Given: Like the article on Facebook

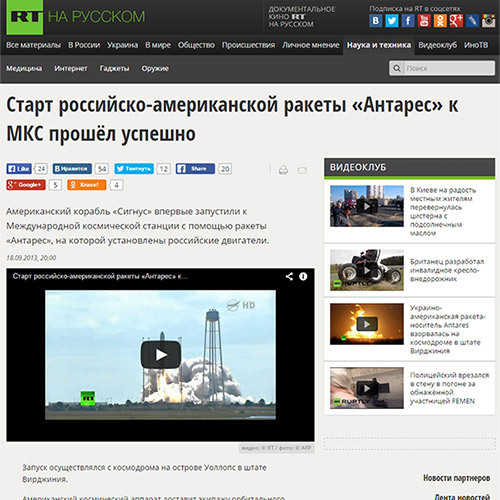Looking at the screenshot, I should click(19, 169).
